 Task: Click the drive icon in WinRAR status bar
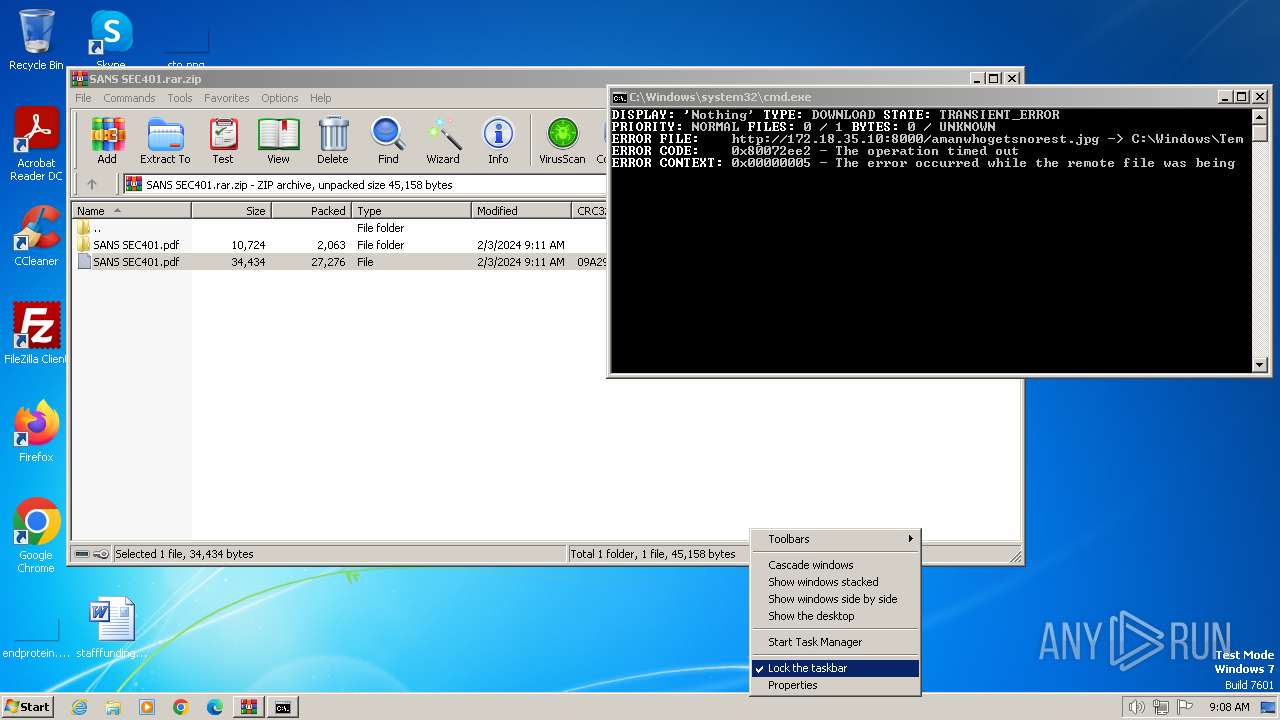(x=83, y=554)
